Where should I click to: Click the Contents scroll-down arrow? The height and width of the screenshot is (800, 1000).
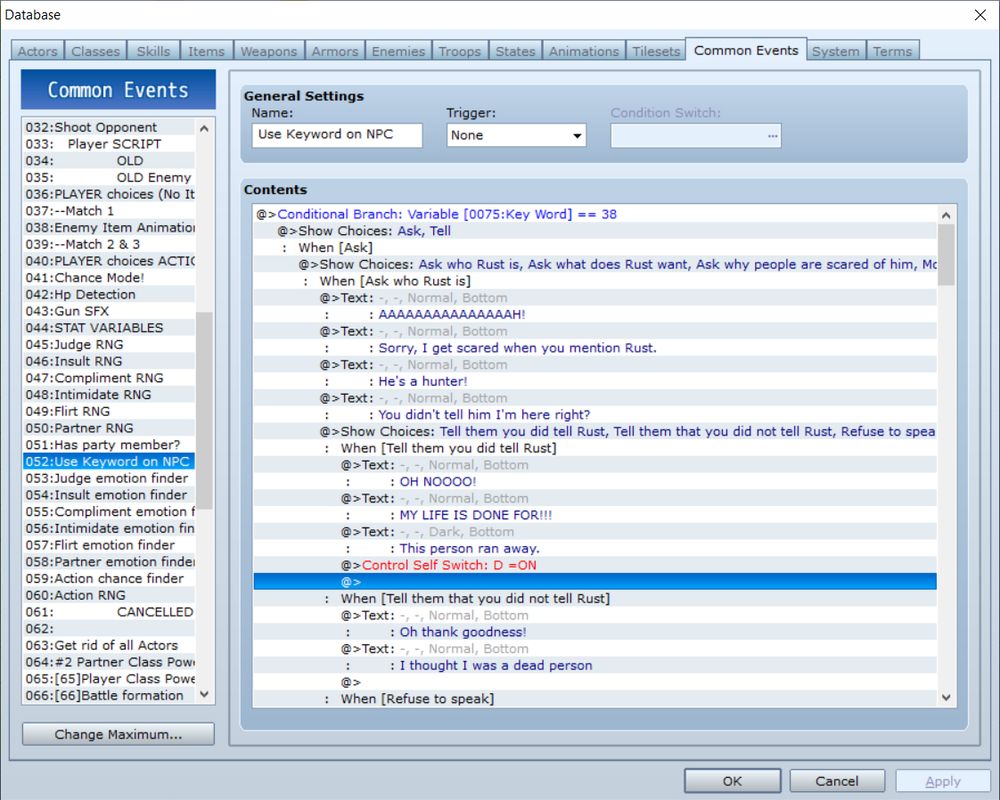pos(946,697)
